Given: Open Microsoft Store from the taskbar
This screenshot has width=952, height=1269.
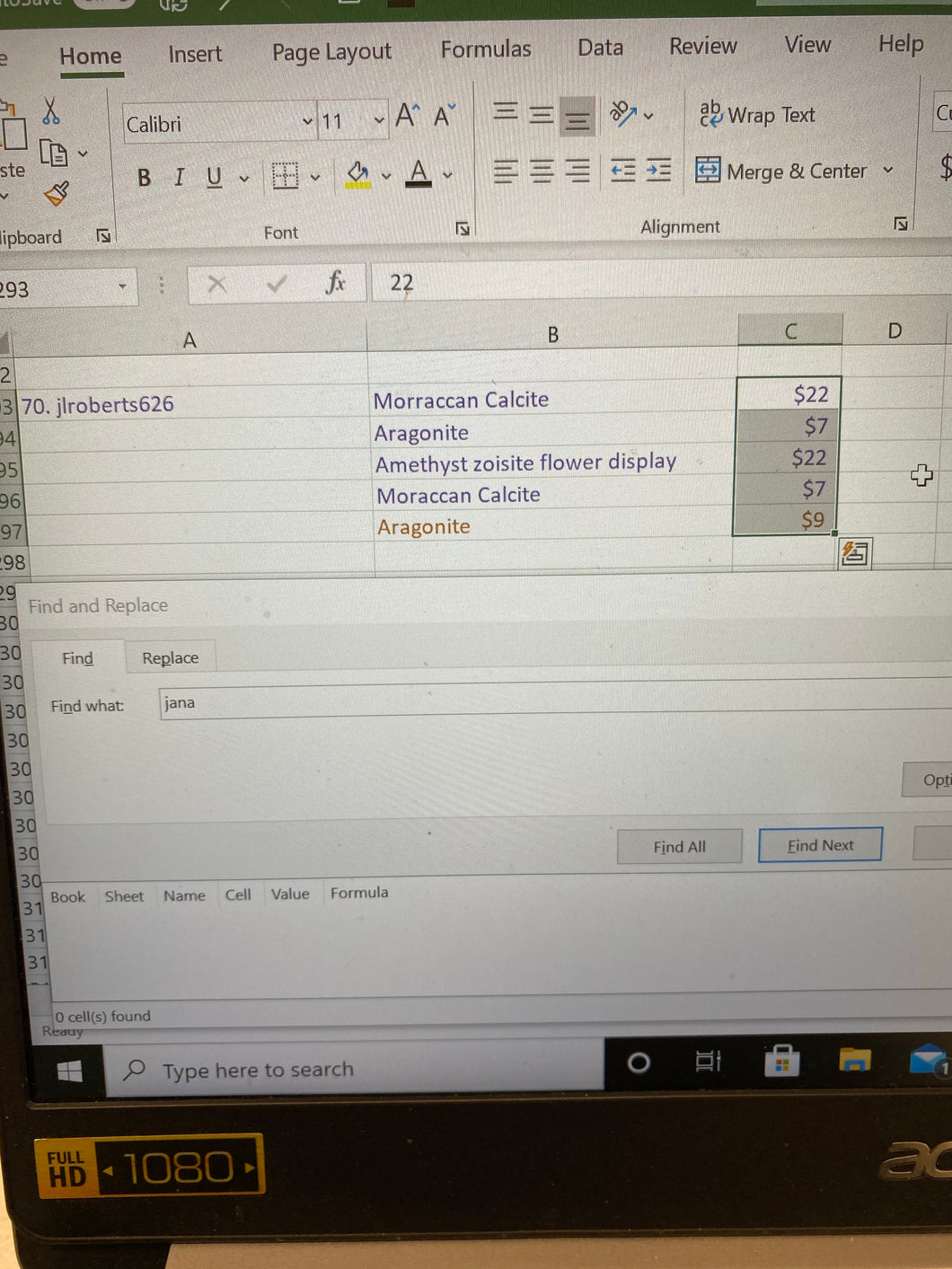Looking at the screenshot, I should tap(781, 1062).
